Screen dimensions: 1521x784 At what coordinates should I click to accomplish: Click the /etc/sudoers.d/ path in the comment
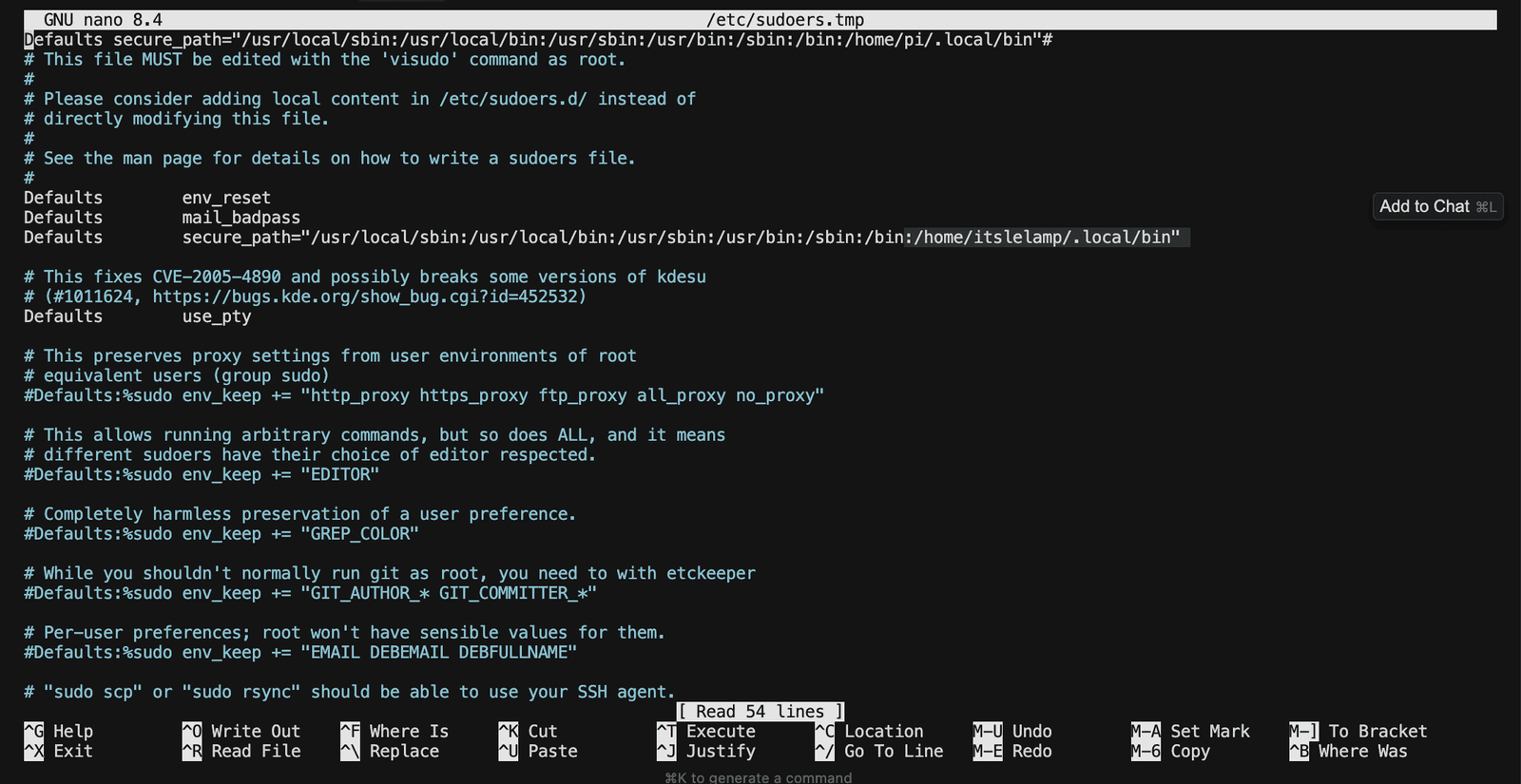tap(513, 99)
